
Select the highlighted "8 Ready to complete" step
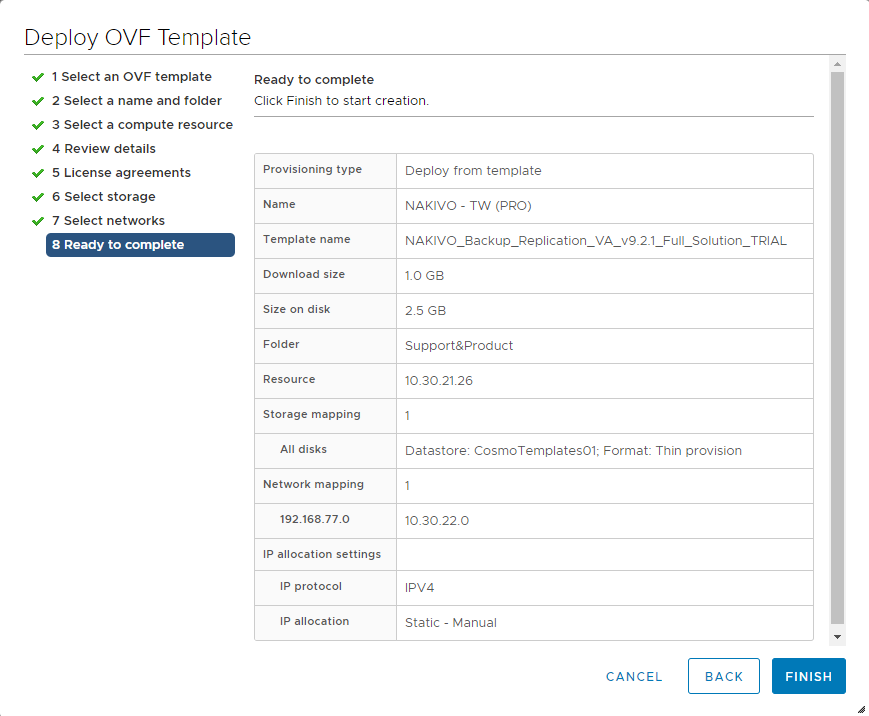tap(140, 244)
